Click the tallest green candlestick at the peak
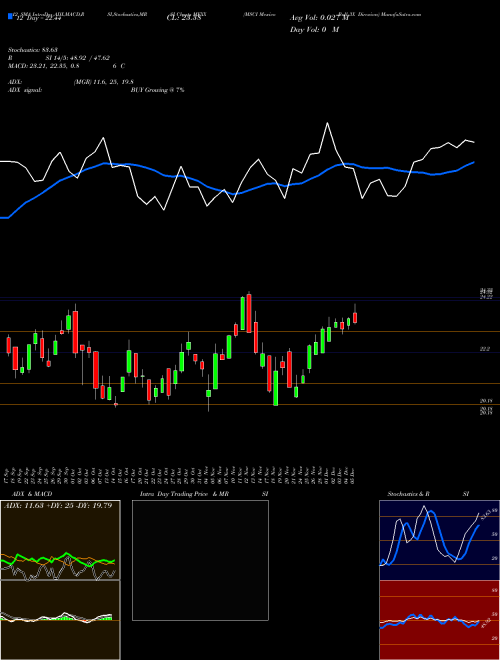 click(243, 313)
